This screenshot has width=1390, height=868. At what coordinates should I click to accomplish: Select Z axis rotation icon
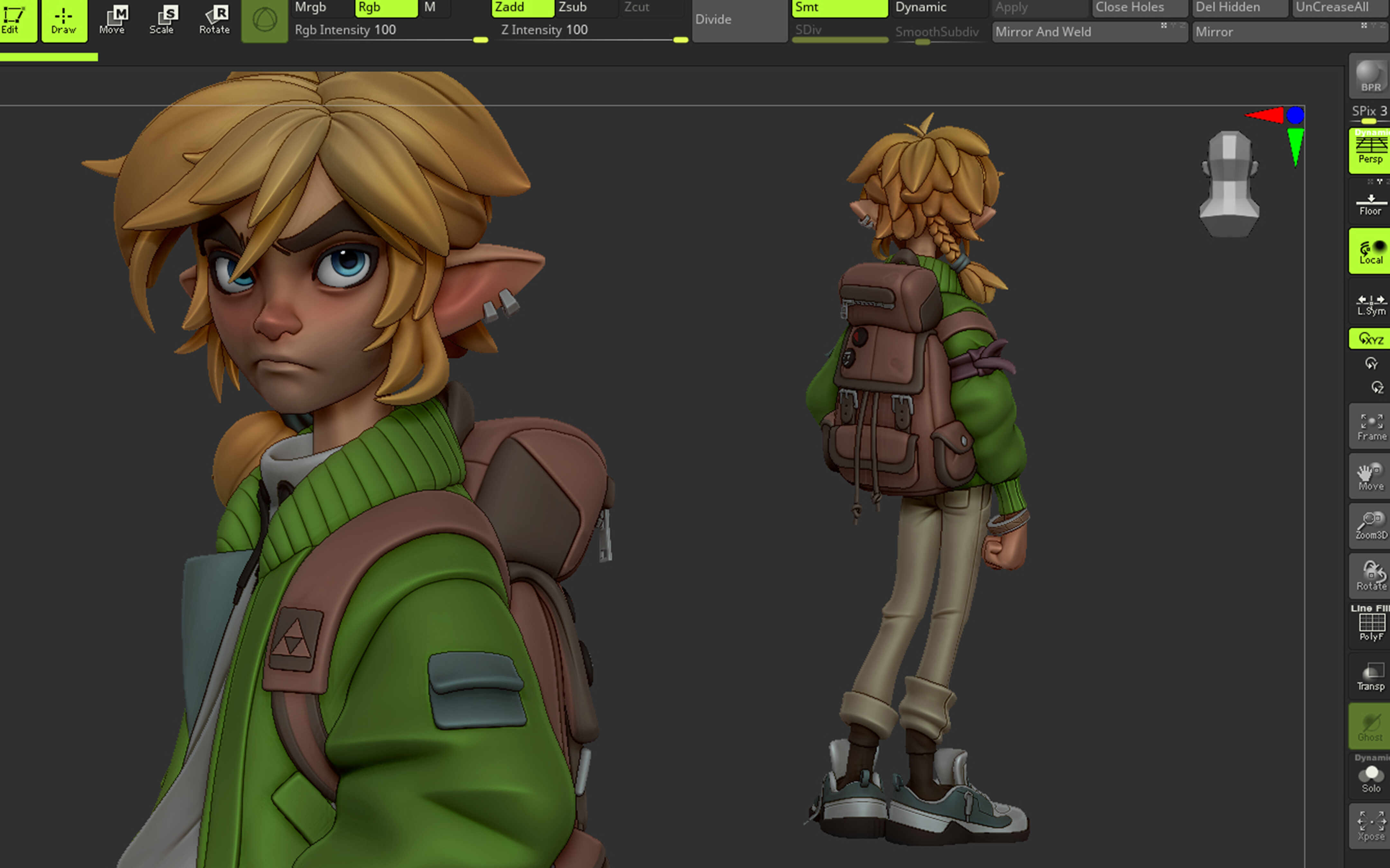[1377, 387]
